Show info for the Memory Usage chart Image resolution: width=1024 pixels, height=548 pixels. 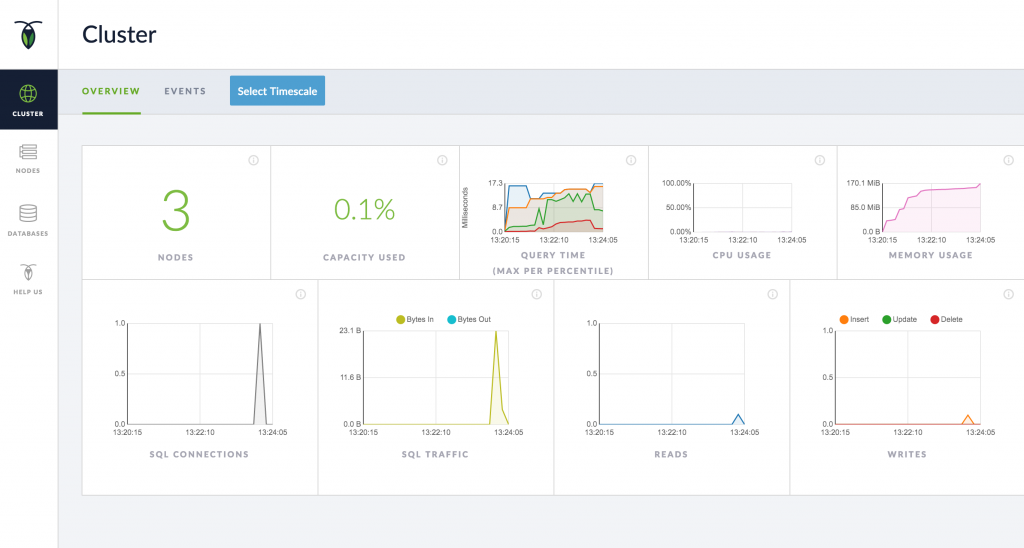1008,160
